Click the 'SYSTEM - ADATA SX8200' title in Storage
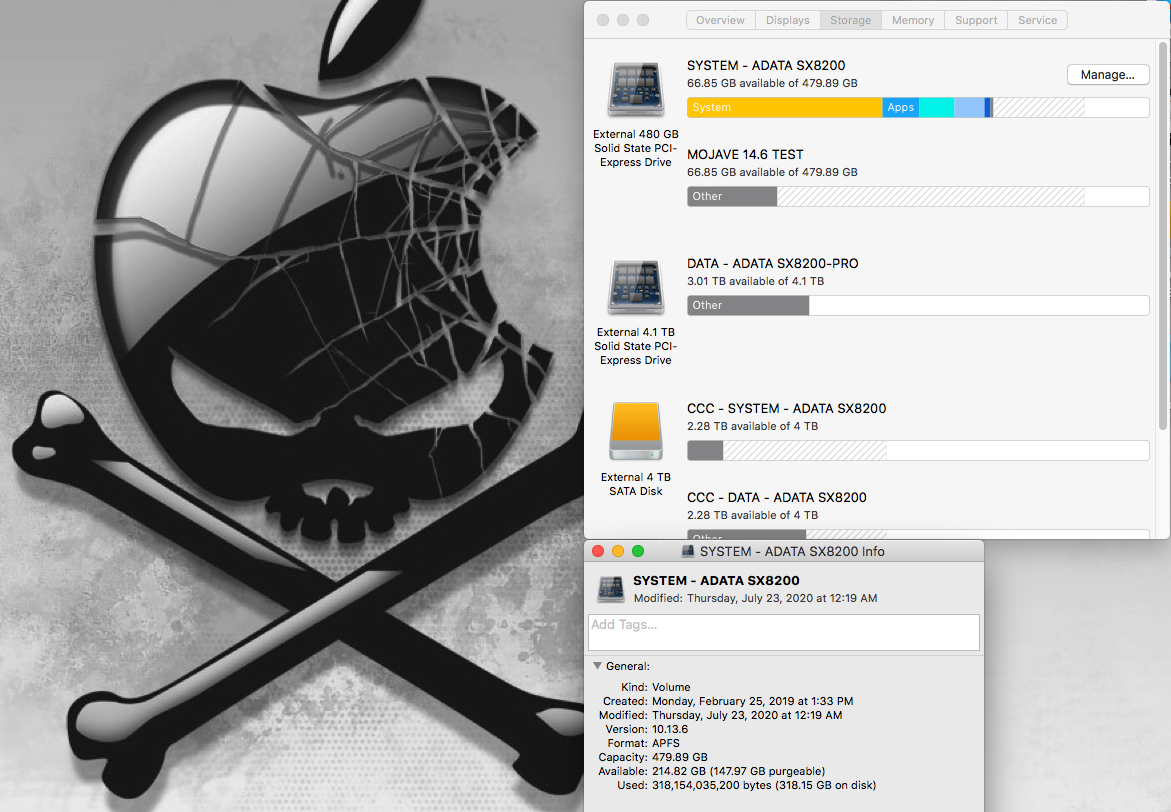This screenshot has width=1171, height=812. (766, 66)
